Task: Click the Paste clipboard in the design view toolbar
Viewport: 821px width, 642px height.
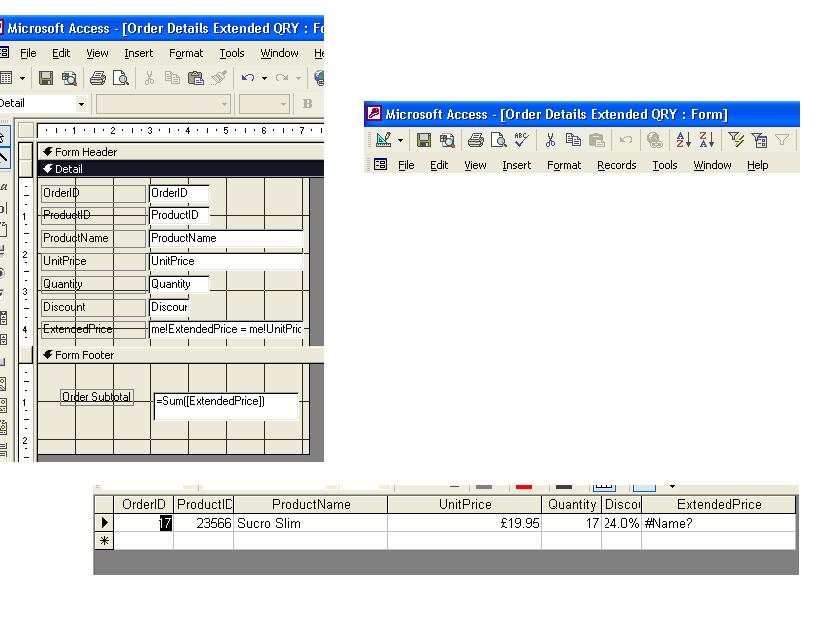Action: tap(196, 79)
